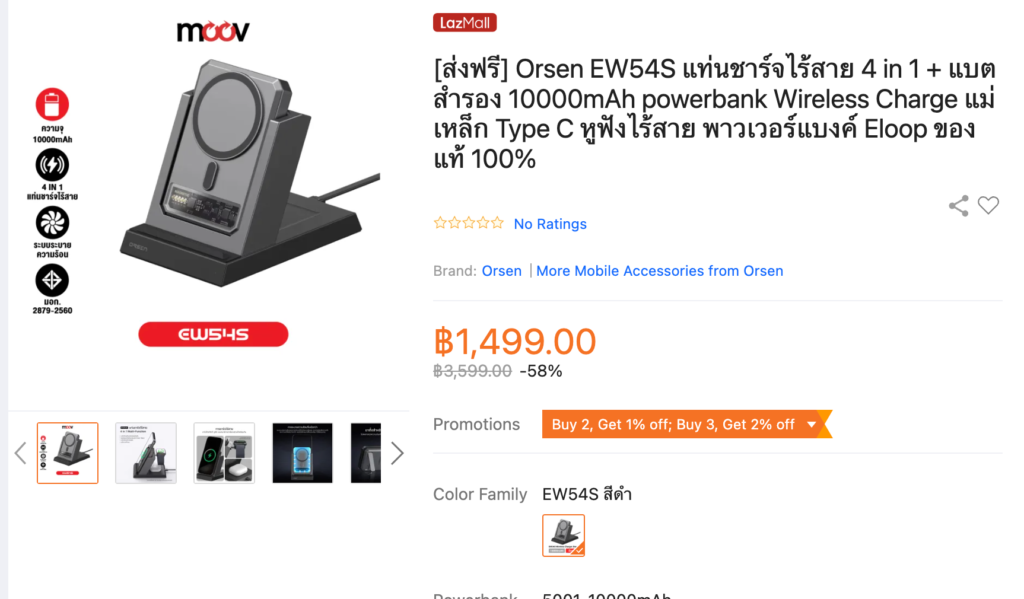Select the EW54S black color swatch
The width and height of the screenshot is (1024, 599).
coord(564,536)
